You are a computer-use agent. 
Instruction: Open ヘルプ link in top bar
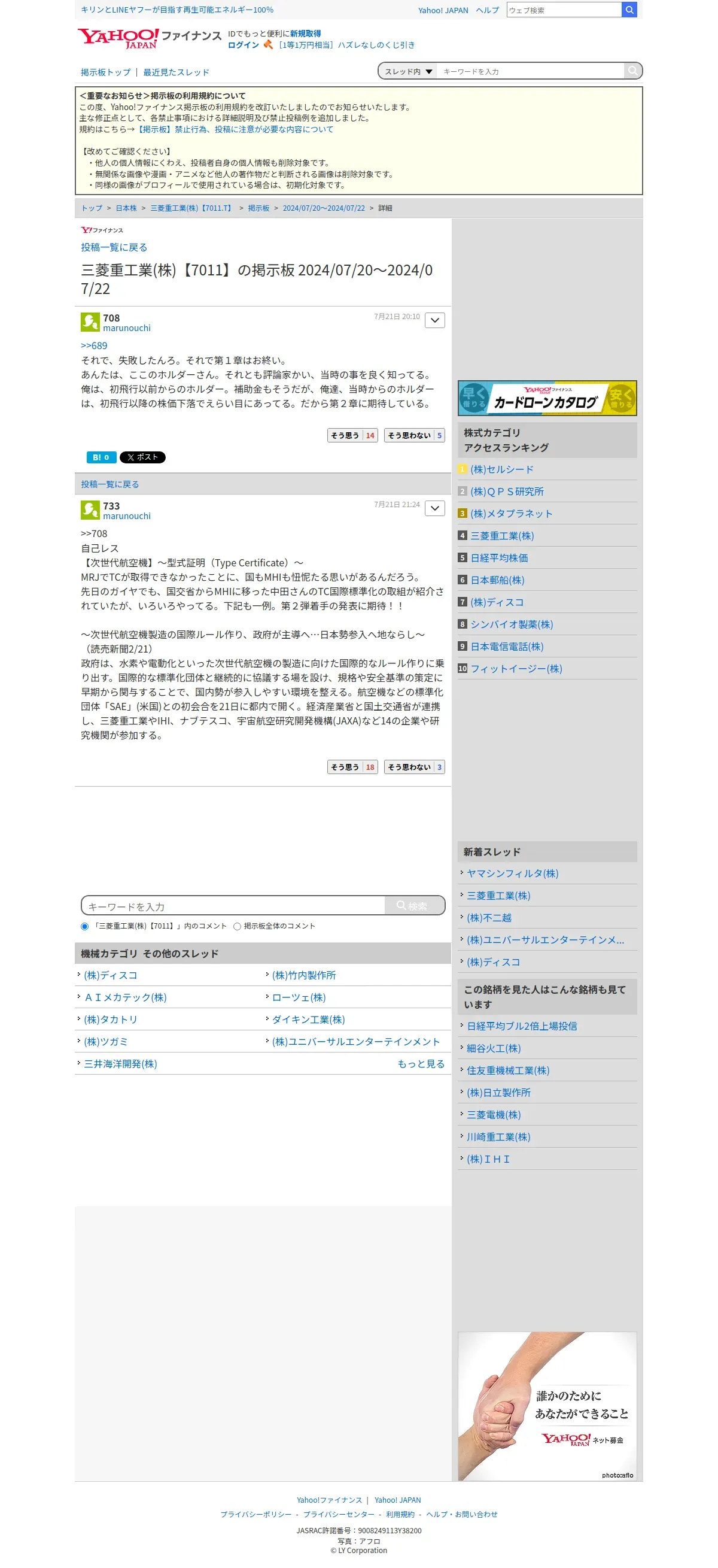[x=488, y=10]
